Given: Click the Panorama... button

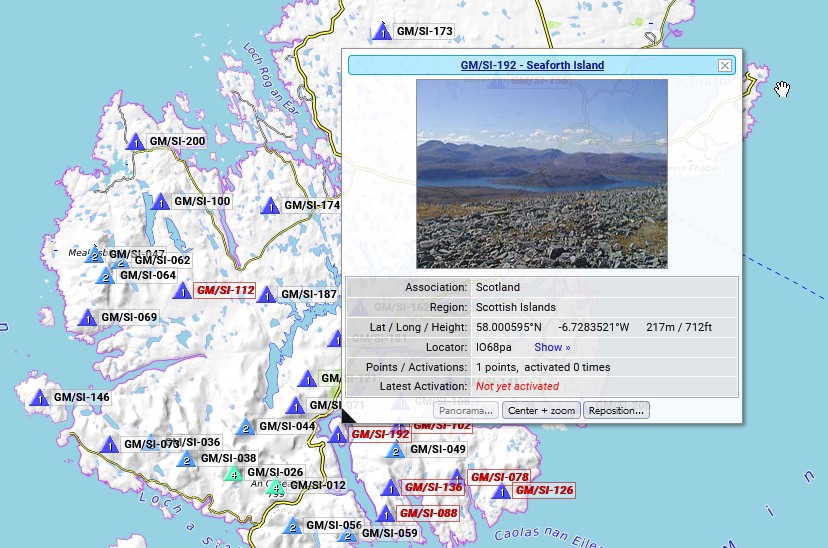Looking at the screenshot, I should 466,411.
